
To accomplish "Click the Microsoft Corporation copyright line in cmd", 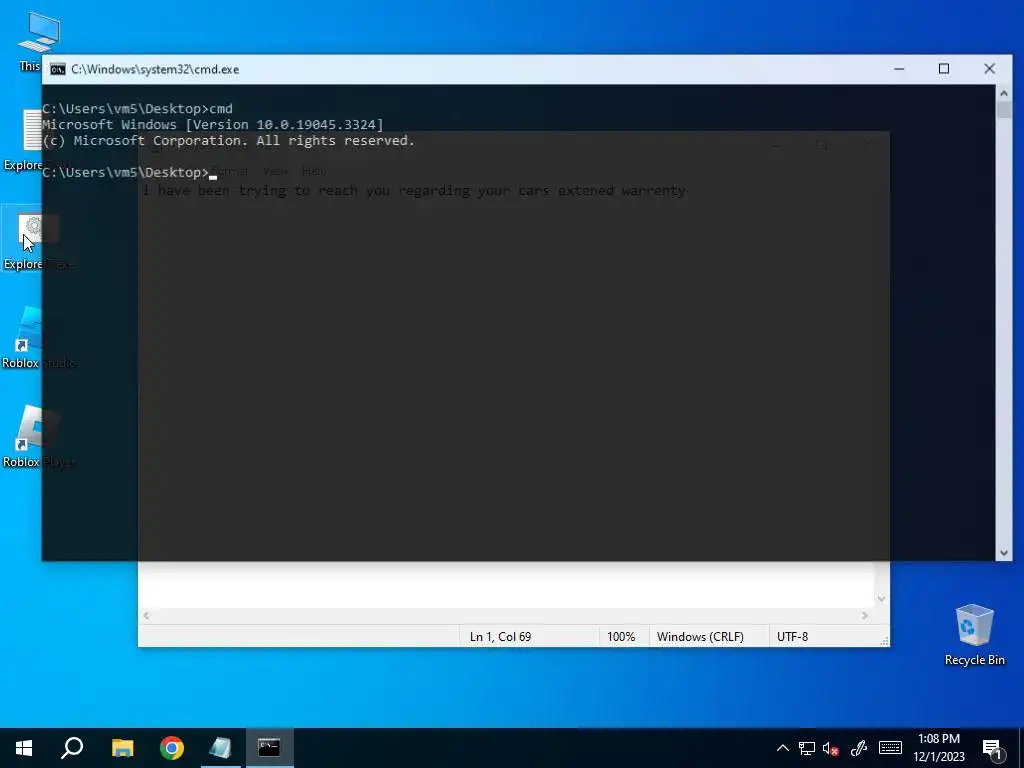I will click(229, 141).
